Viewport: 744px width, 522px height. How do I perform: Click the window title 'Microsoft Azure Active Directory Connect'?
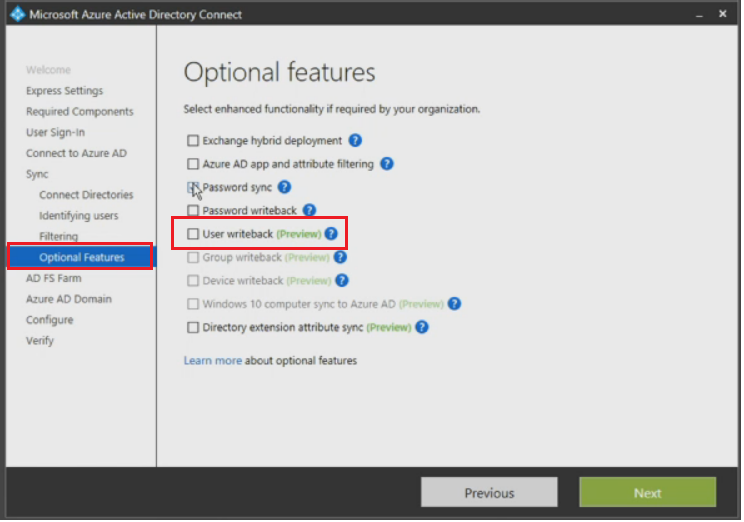click(x=136, y=15)
